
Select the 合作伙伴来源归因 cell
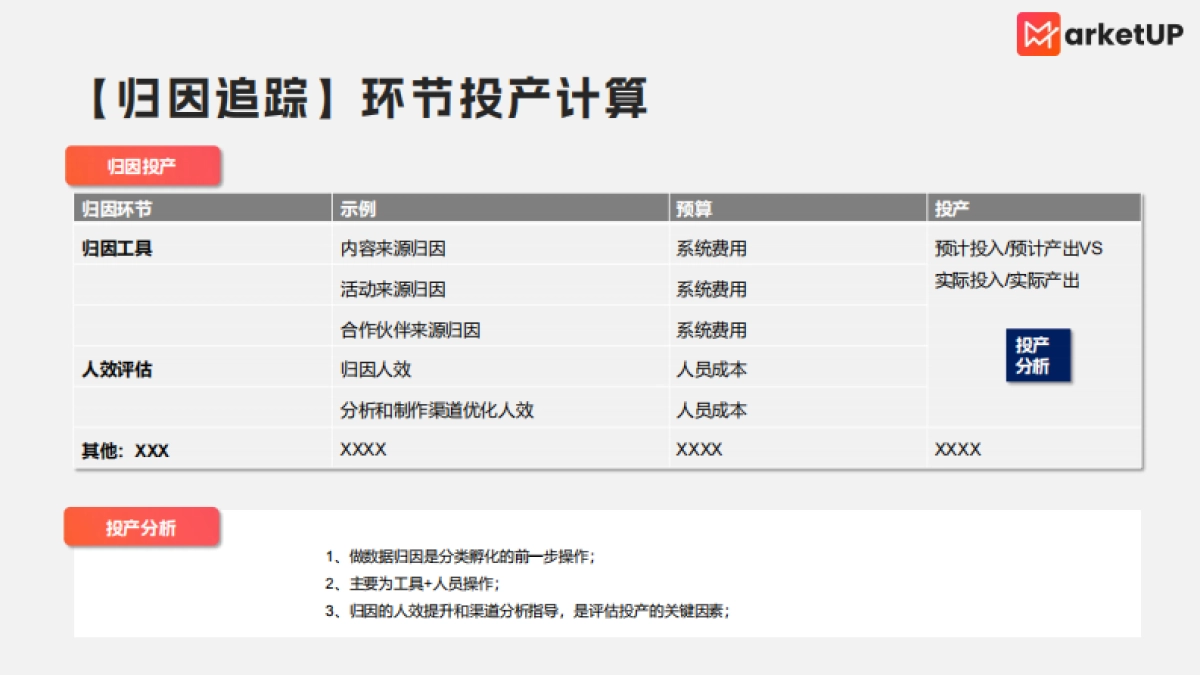410,329
